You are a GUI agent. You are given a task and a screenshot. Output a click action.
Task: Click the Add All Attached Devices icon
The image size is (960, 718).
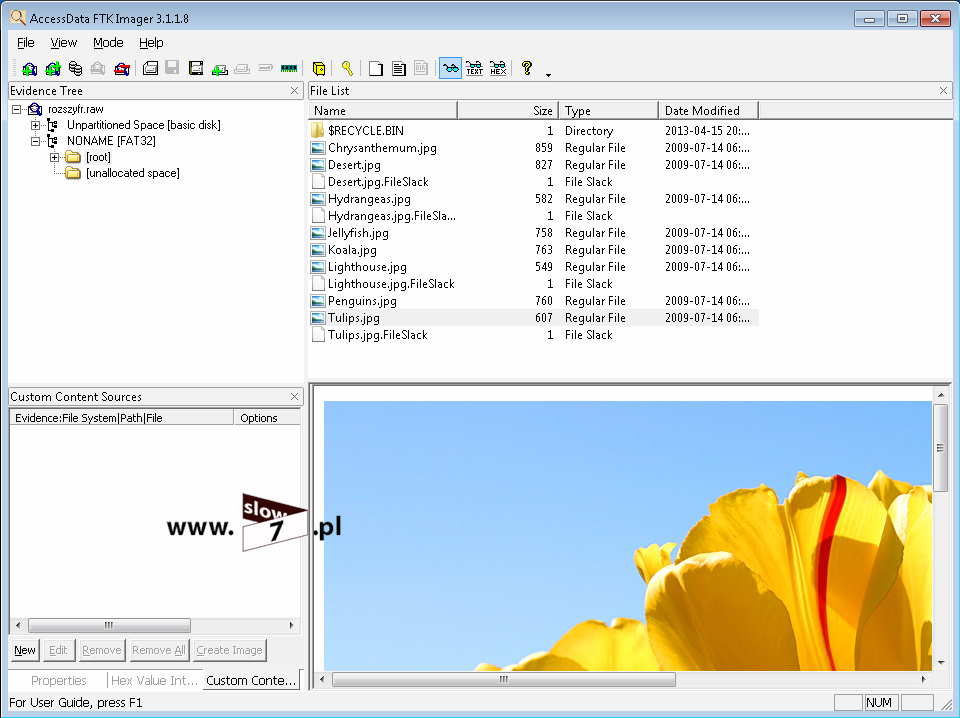(x=52, y=69)
